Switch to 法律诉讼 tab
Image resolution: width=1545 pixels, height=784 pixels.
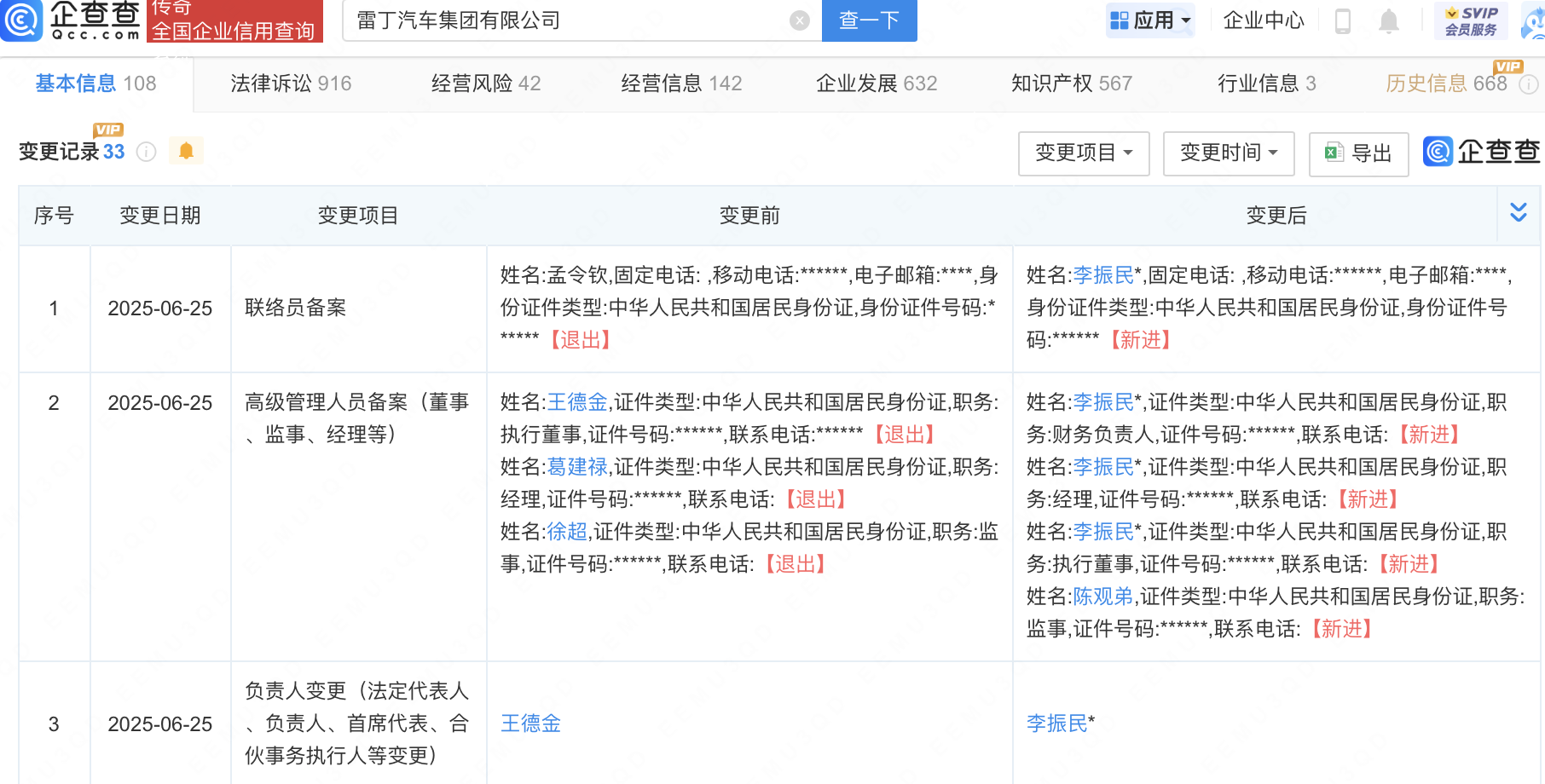coord(291,84)
